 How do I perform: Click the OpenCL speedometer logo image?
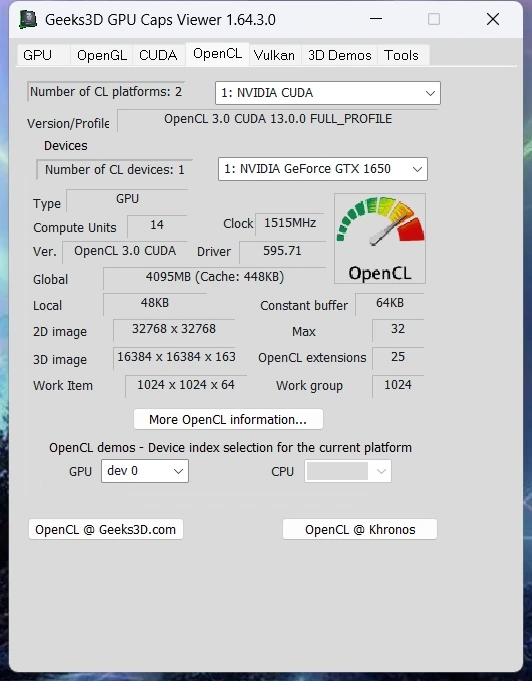[380, 238]
